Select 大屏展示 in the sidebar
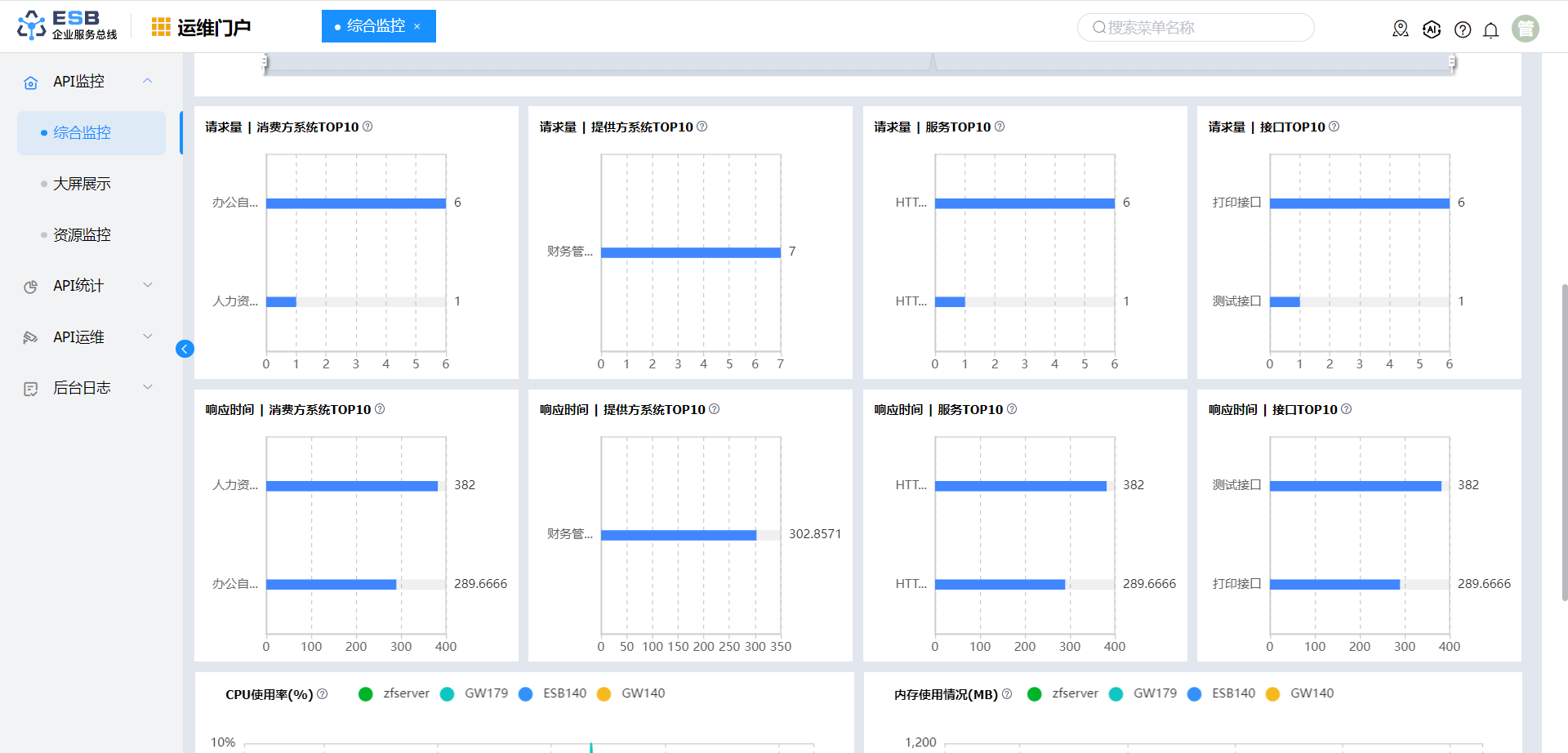1568x753 pixels. tap(82, 184)
